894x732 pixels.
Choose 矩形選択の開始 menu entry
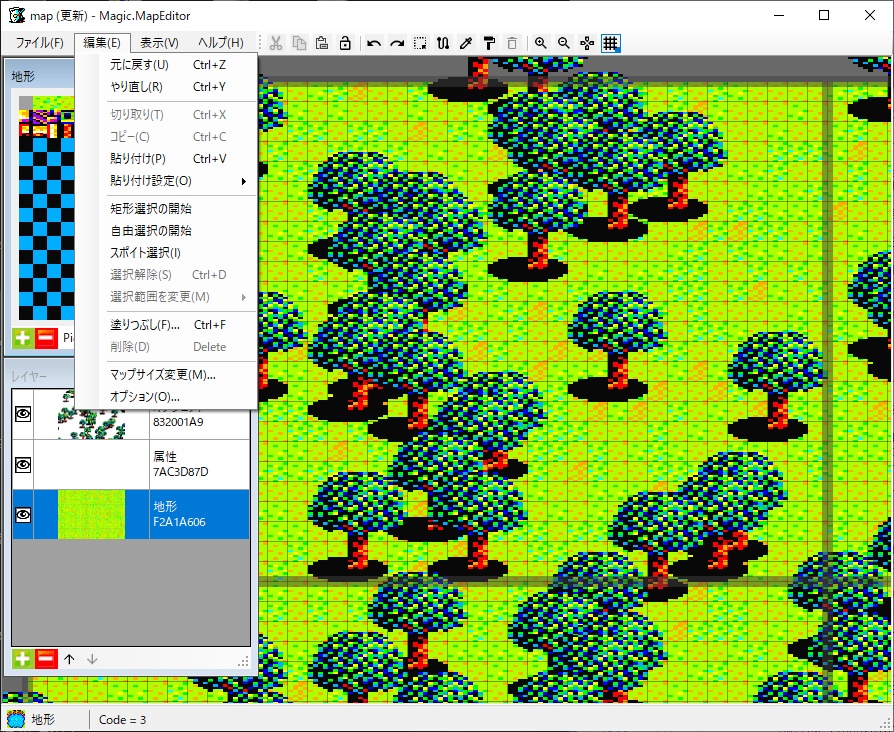[x=166, y=209]
